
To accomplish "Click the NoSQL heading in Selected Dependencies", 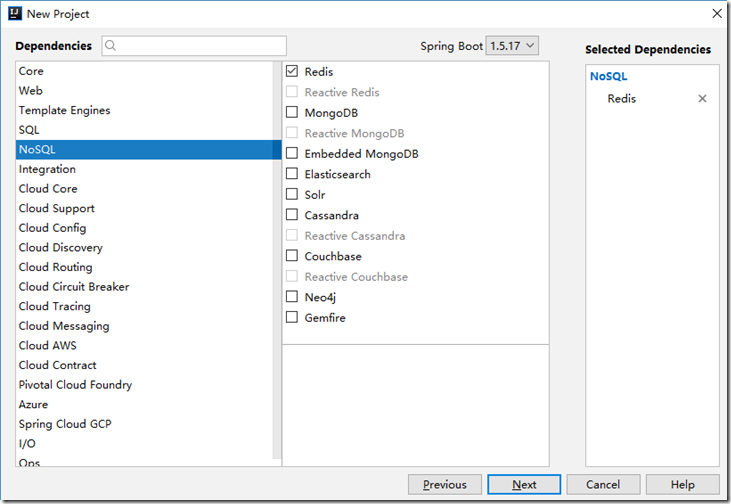I will [608, 76].
